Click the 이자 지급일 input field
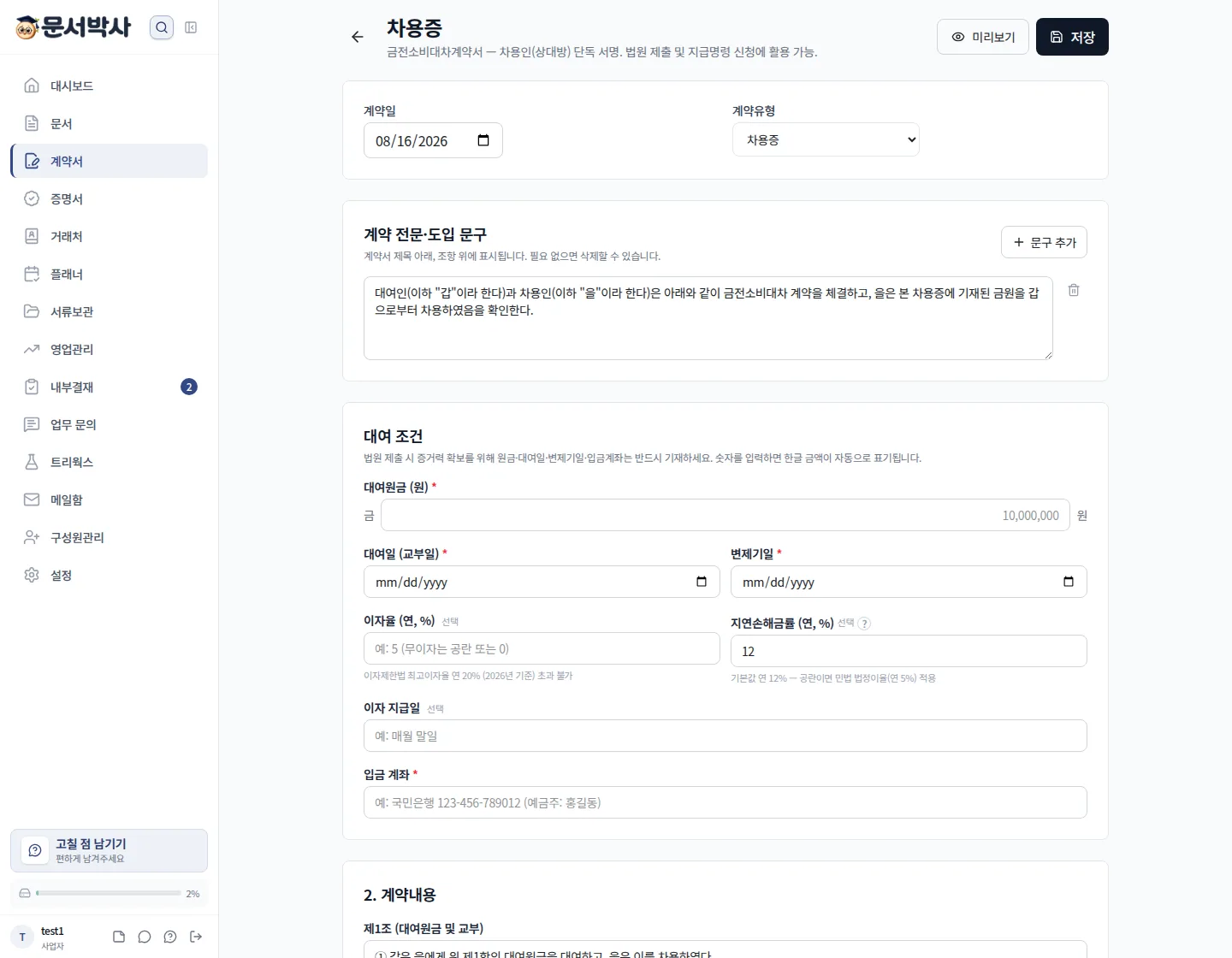 (x=726, y=736)
